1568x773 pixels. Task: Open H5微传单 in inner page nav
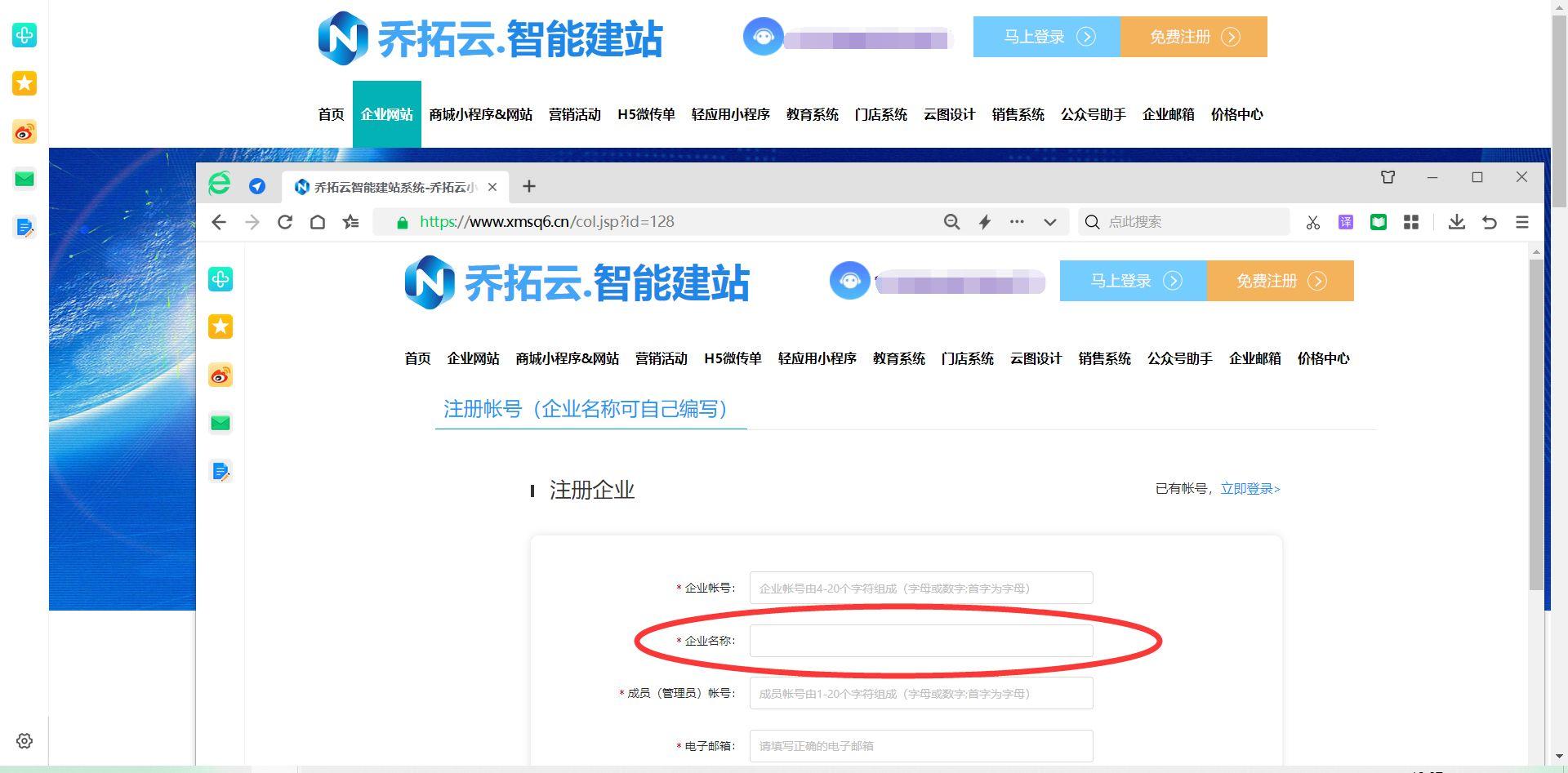tap(733, 358)
